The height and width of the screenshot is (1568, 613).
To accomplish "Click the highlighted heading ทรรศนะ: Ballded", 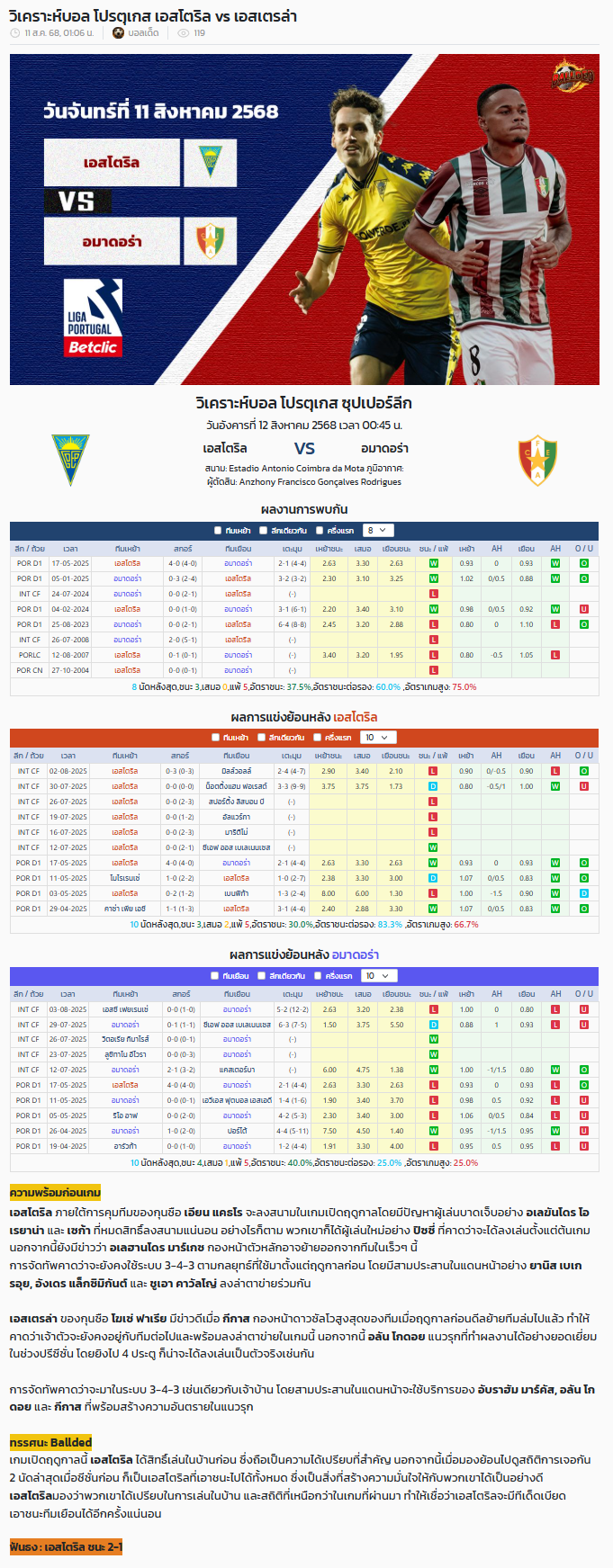I will point(50,1442).
